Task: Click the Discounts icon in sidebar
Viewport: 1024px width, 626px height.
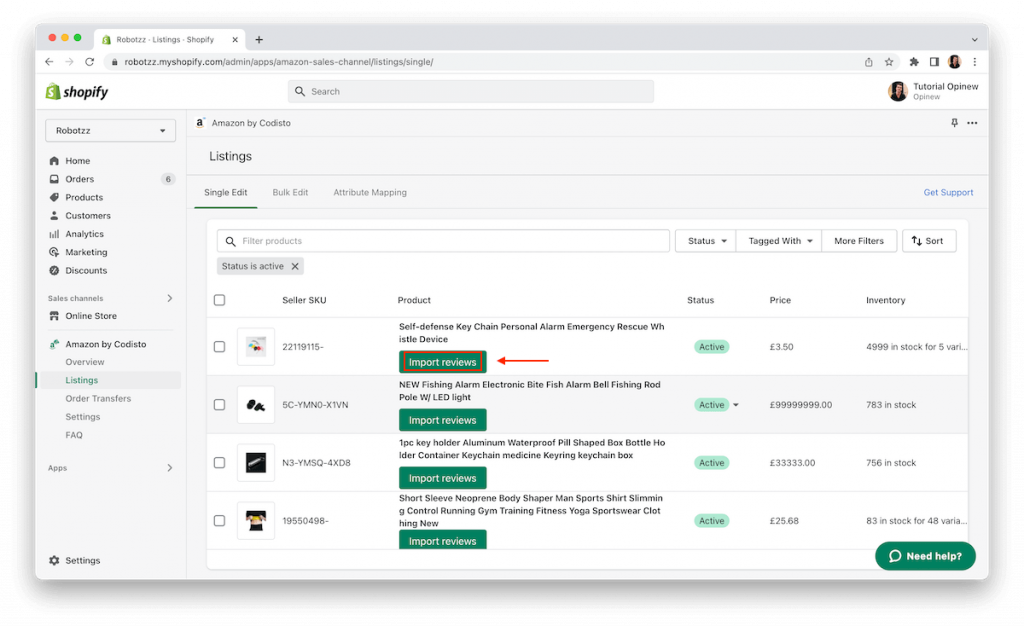Action: 54,270
